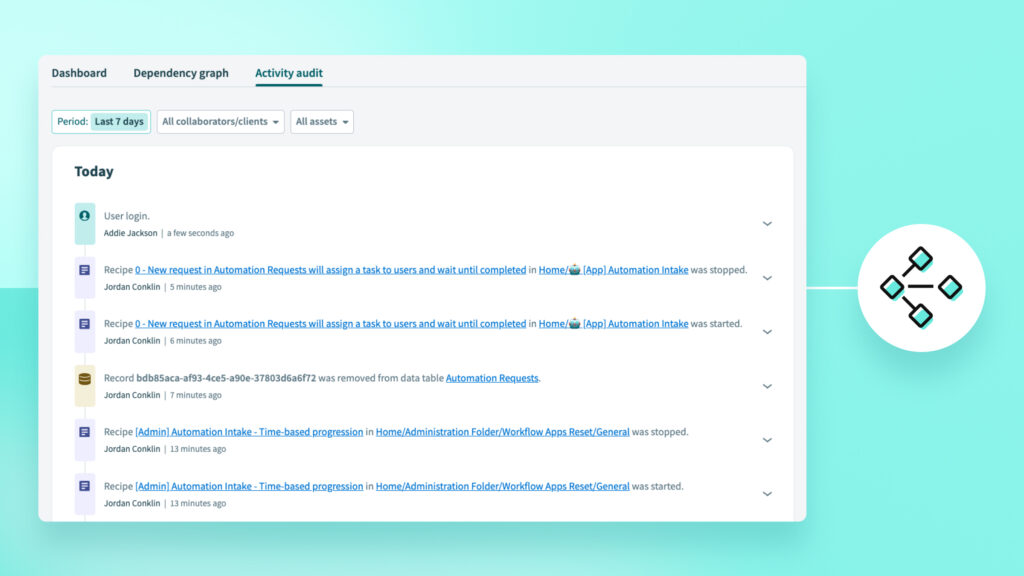Open Time-based progression link in stopped entry
Screen dimensions: 1024x576
coord(249,432)
